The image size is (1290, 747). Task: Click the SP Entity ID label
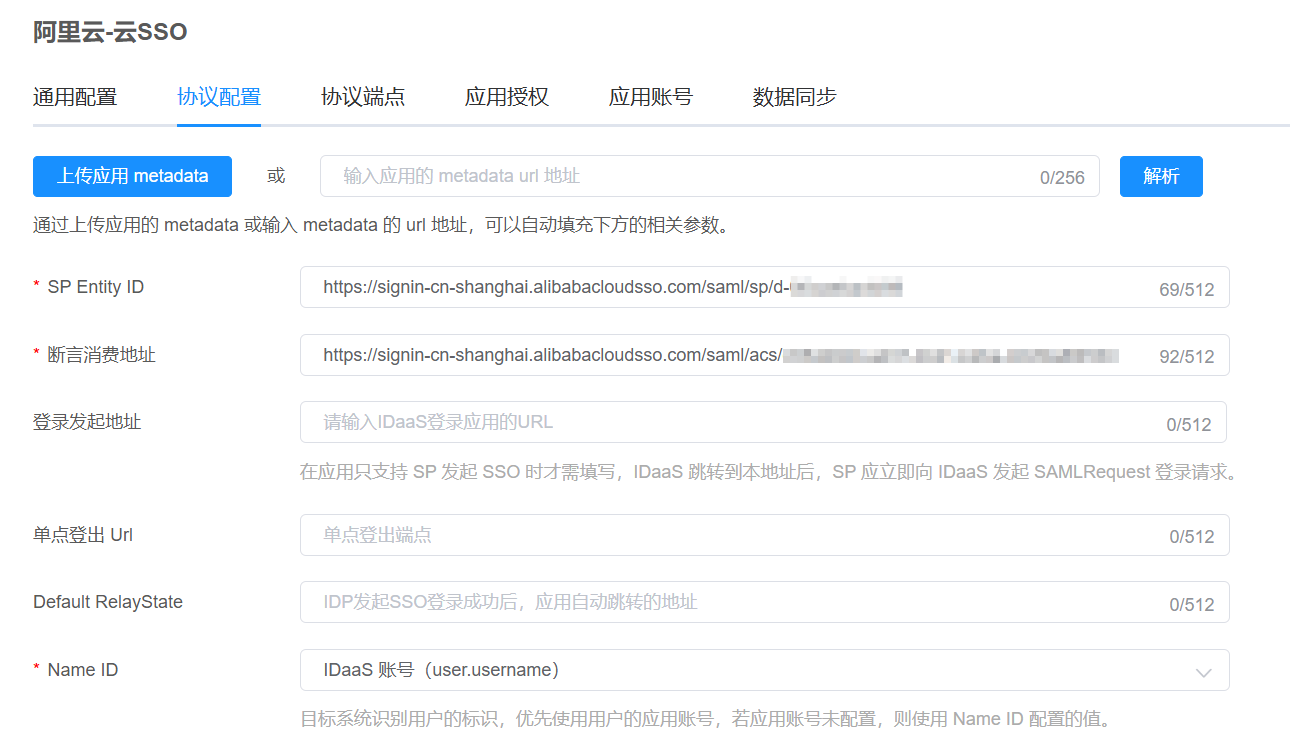pos(95,287)
